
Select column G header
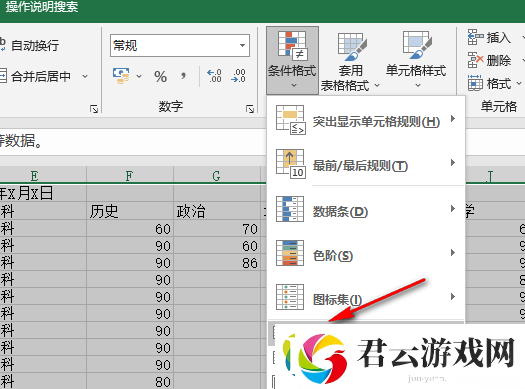(217, 175)
